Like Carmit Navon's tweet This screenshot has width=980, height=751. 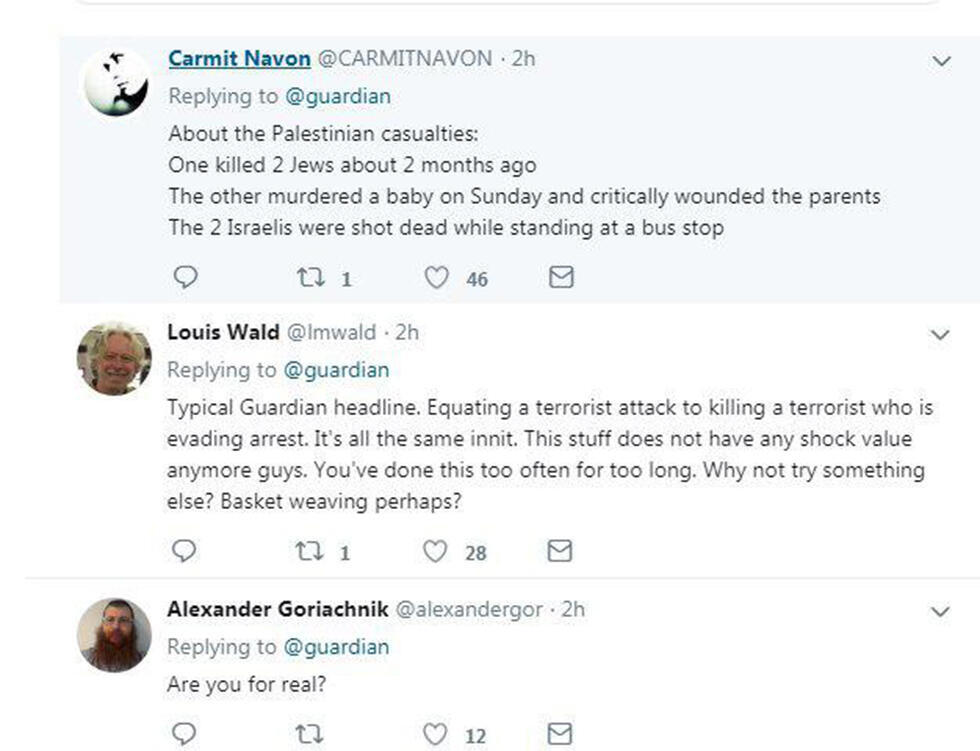[x=437, y=277]
